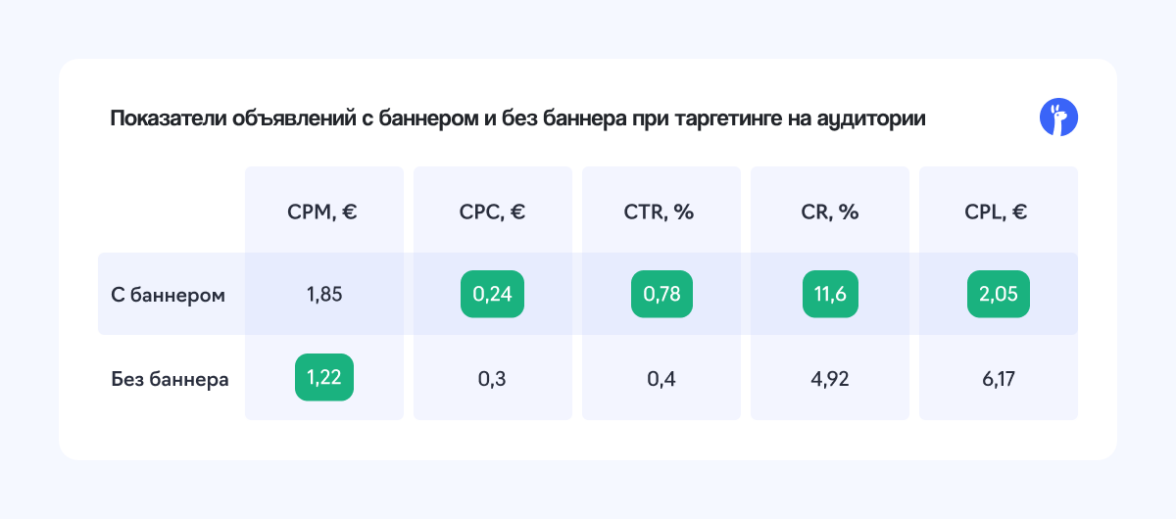The image size is (1176, 519).
Task: Select the CTR, % column header
Action: 661,212
